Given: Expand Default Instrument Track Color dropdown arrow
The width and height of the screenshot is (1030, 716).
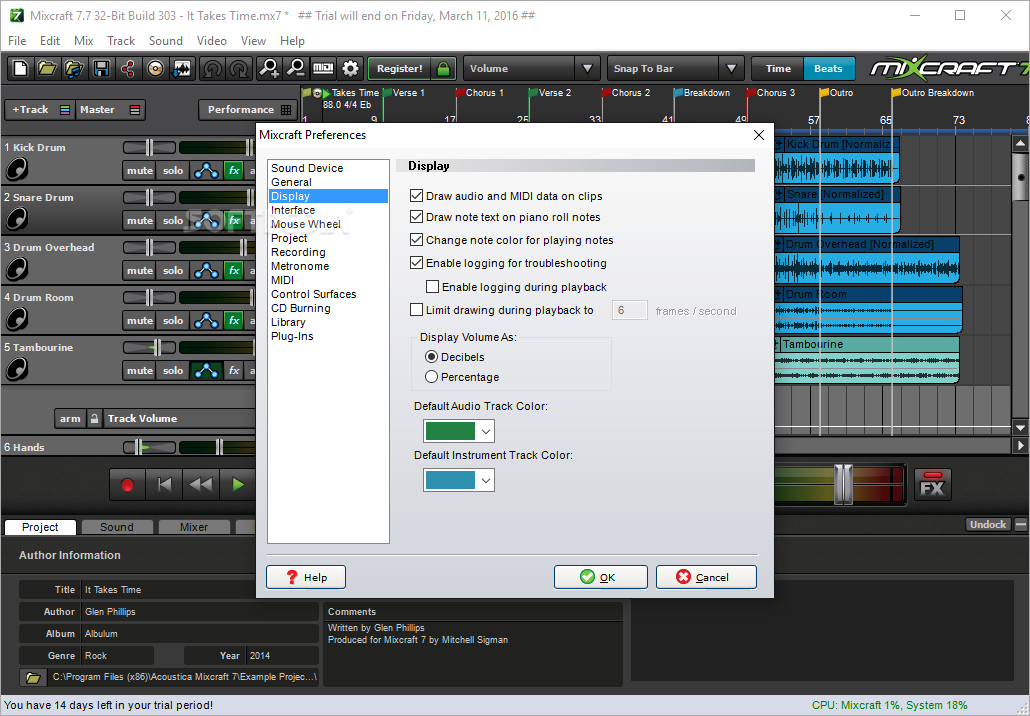Looking at the screenshot, I should [x=485, y=480].
